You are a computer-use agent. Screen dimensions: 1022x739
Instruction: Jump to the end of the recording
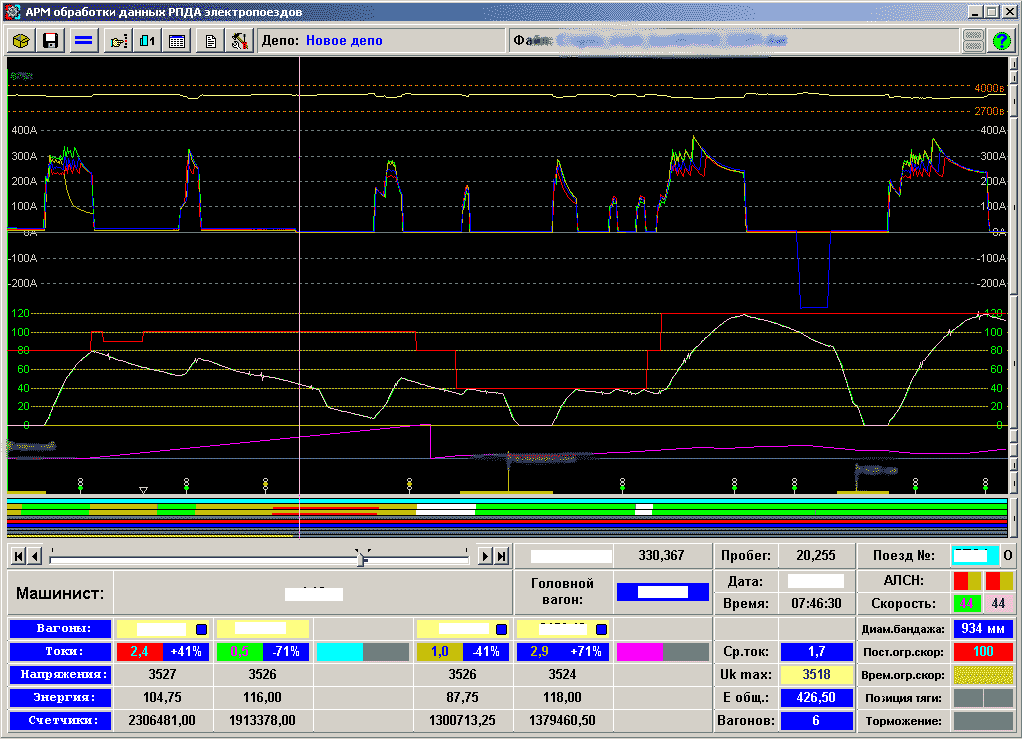click(501, 556)
